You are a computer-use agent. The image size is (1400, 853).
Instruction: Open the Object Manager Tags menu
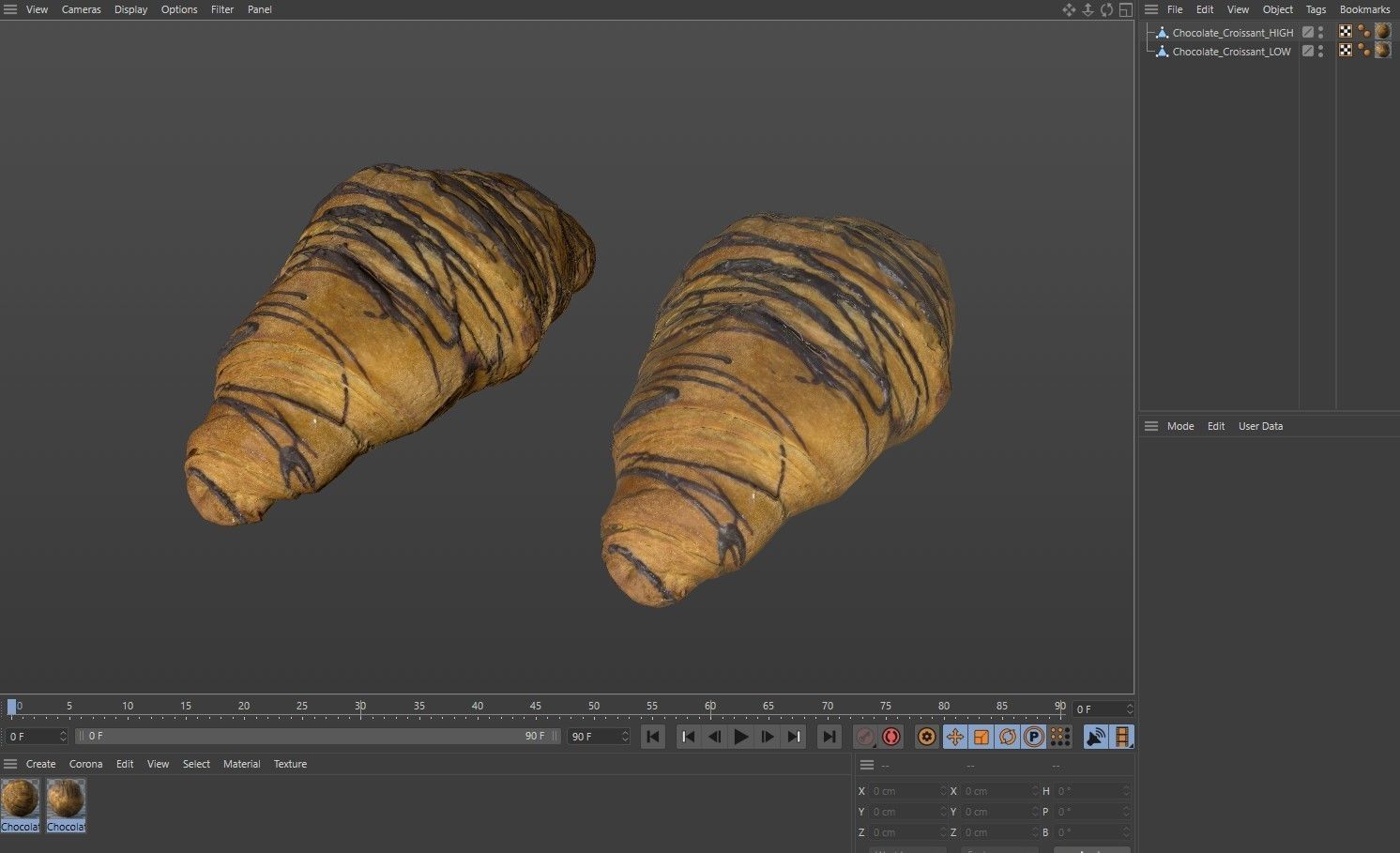click(x=1316, y=9)
